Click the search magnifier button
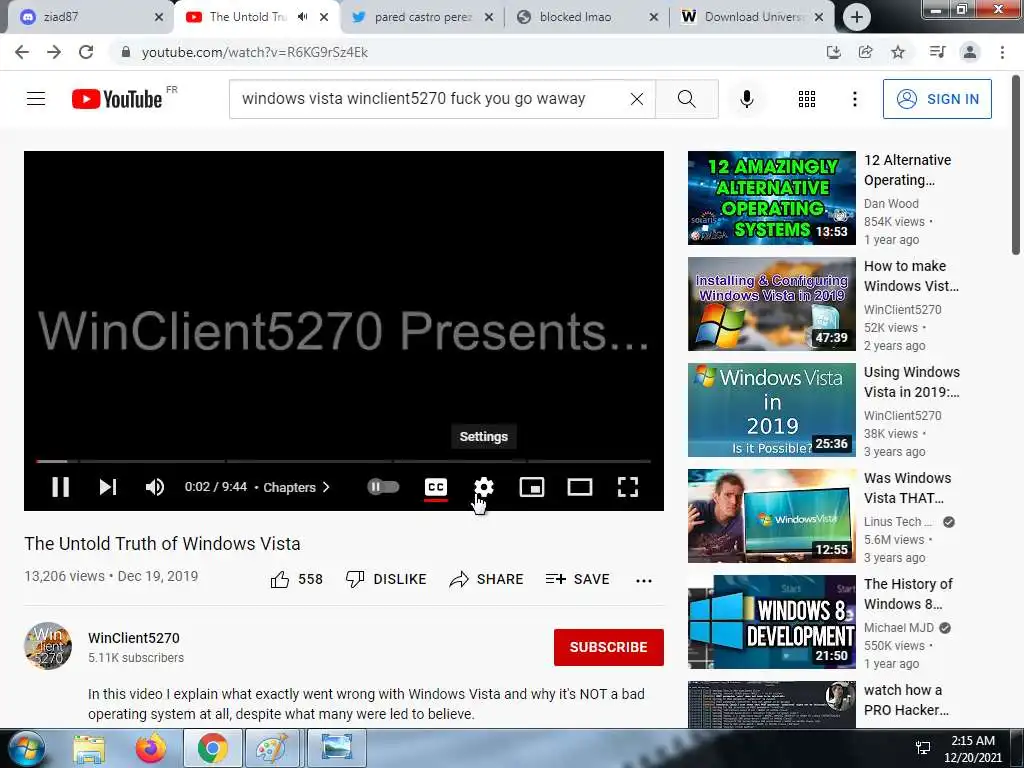 click(686, 99)
